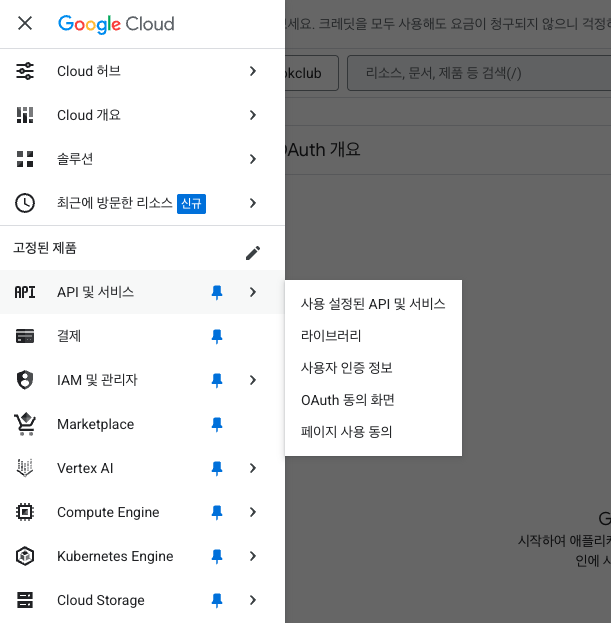Unpin Kubernetes Engine using its pin icon
The image size is (611, 623).
(x=217, y=557)
